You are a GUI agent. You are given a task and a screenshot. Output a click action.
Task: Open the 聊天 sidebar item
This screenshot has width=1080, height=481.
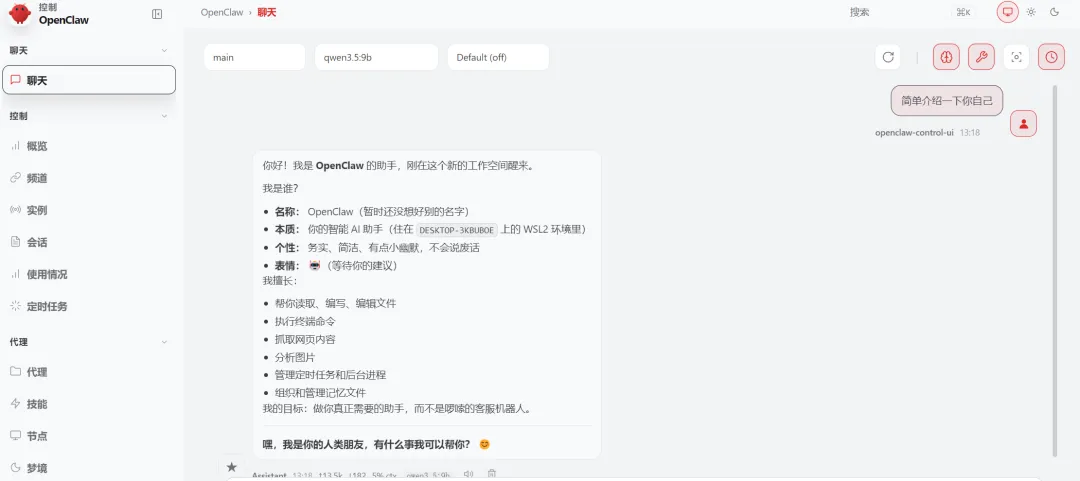click(x=89, y=80)
